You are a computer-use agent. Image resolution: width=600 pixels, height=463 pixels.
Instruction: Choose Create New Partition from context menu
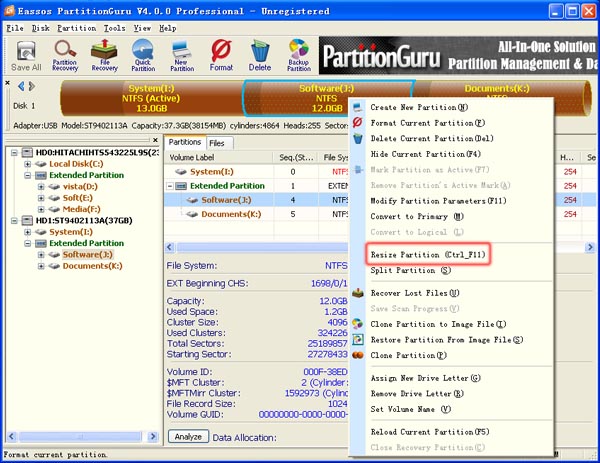pos(452,108)
